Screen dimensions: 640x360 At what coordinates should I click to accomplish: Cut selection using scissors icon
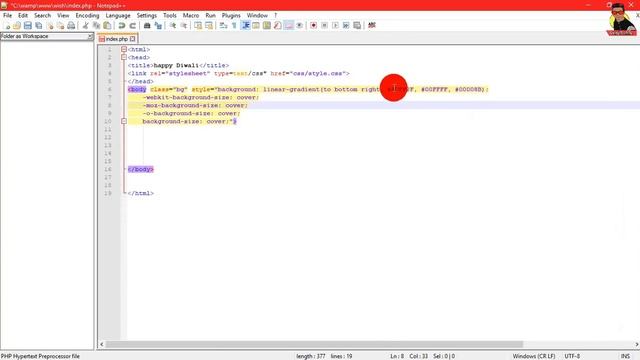point(86,26)
